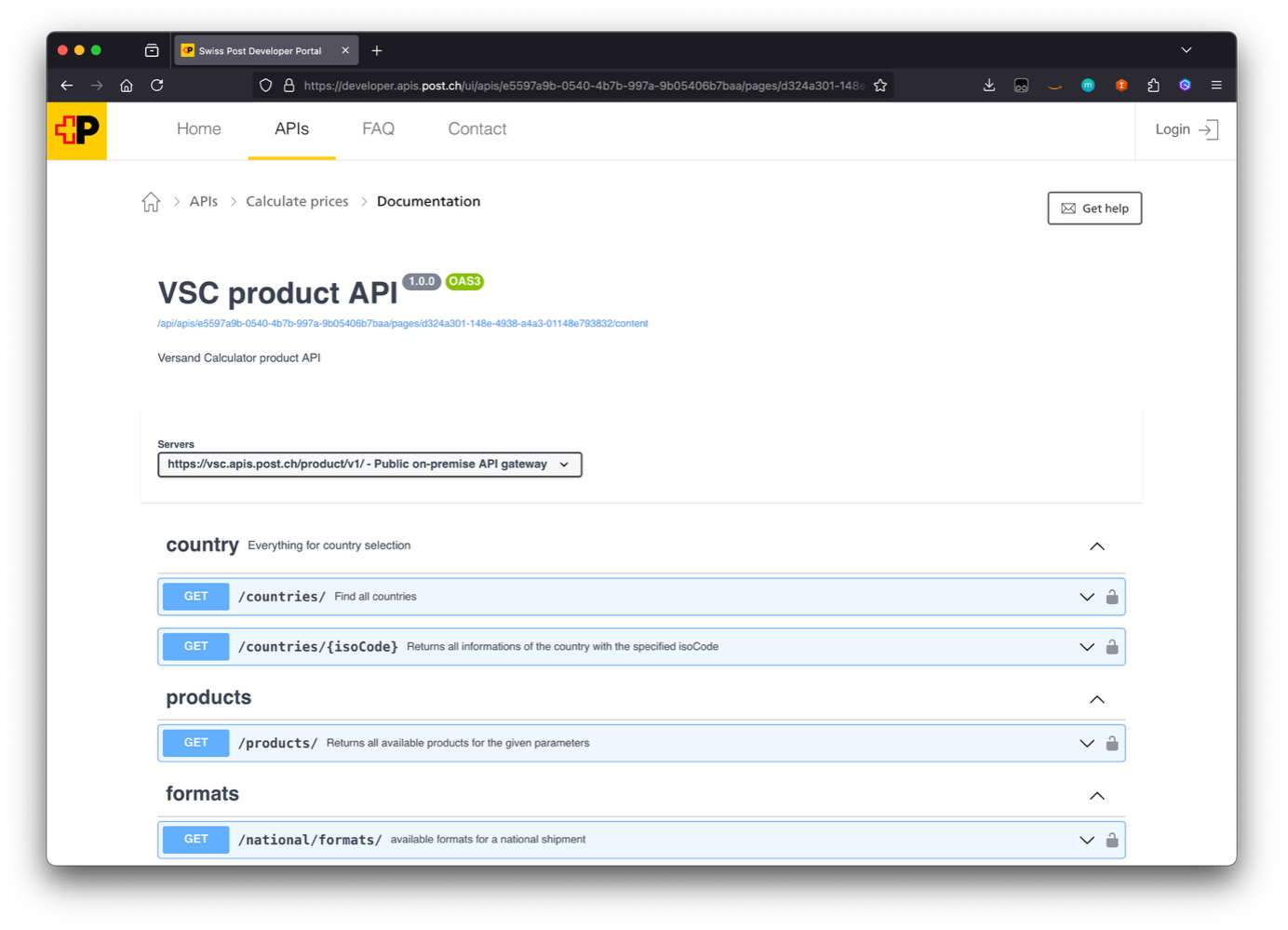
Task: Expand the /products/ operation chevron
Action: click(x=1087, y=743)
